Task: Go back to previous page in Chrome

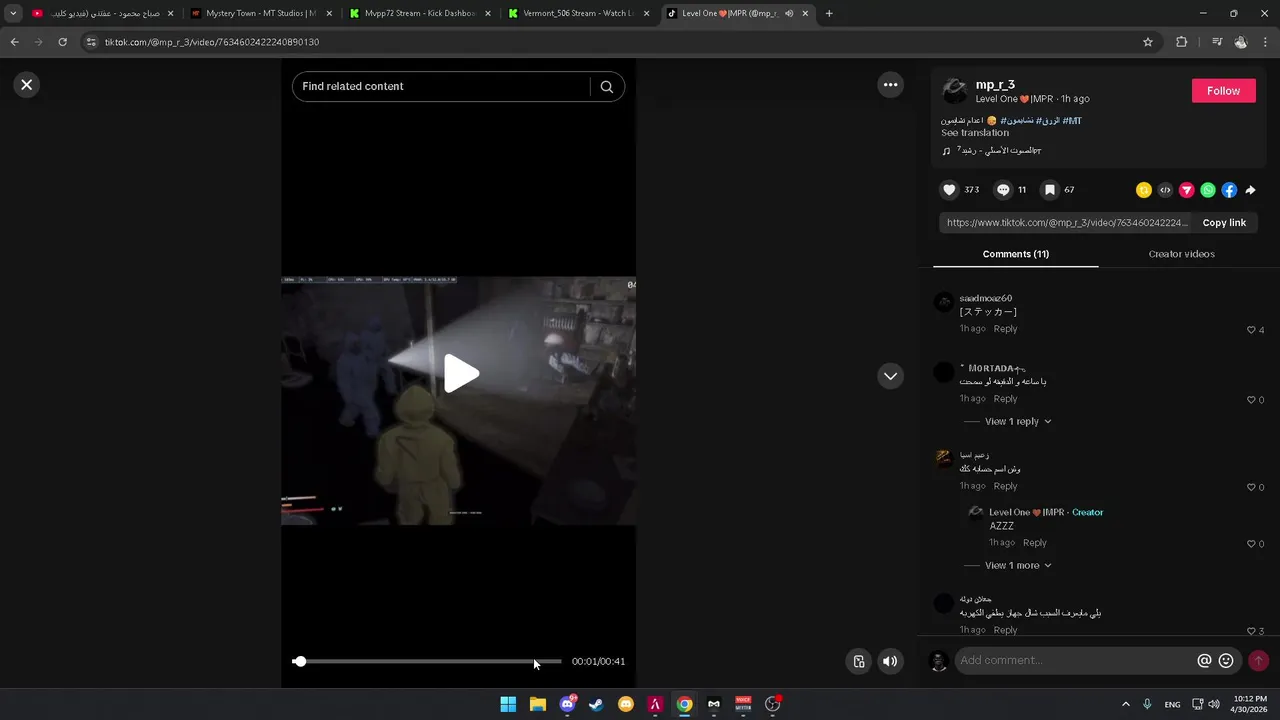Action: (14, 42)
